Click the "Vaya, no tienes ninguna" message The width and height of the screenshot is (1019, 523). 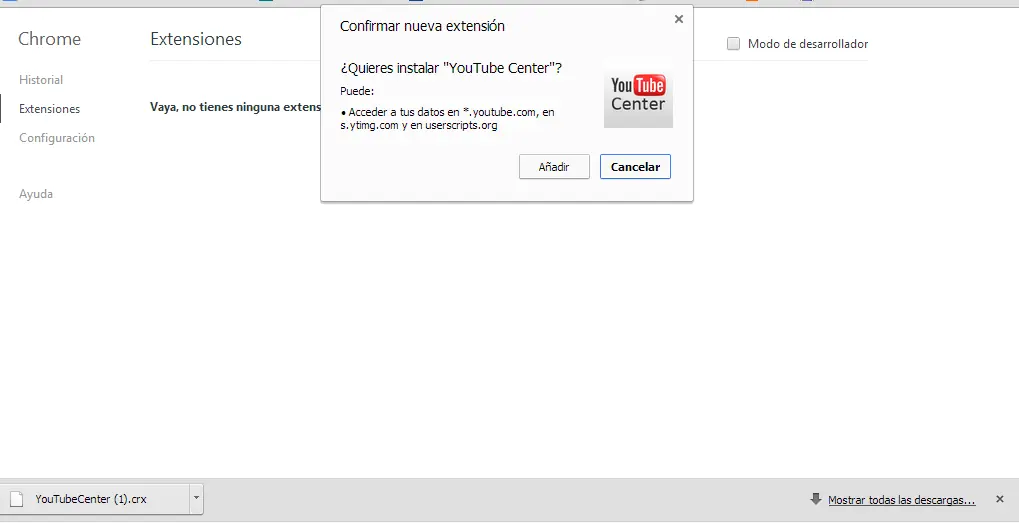click(x=235, y=107)
